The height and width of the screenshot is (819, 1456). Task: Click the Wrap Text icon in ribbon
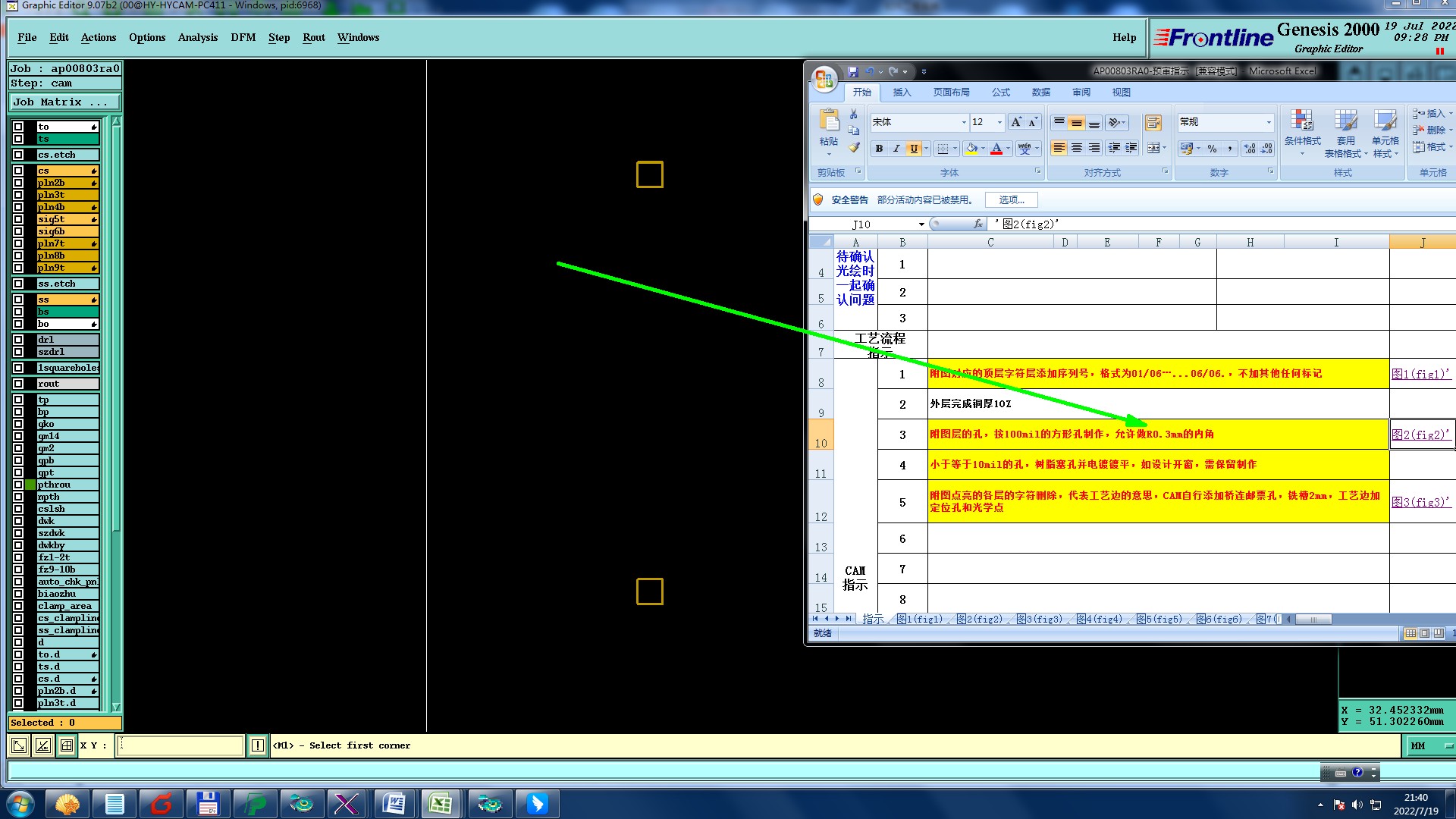coord(1153,123)
